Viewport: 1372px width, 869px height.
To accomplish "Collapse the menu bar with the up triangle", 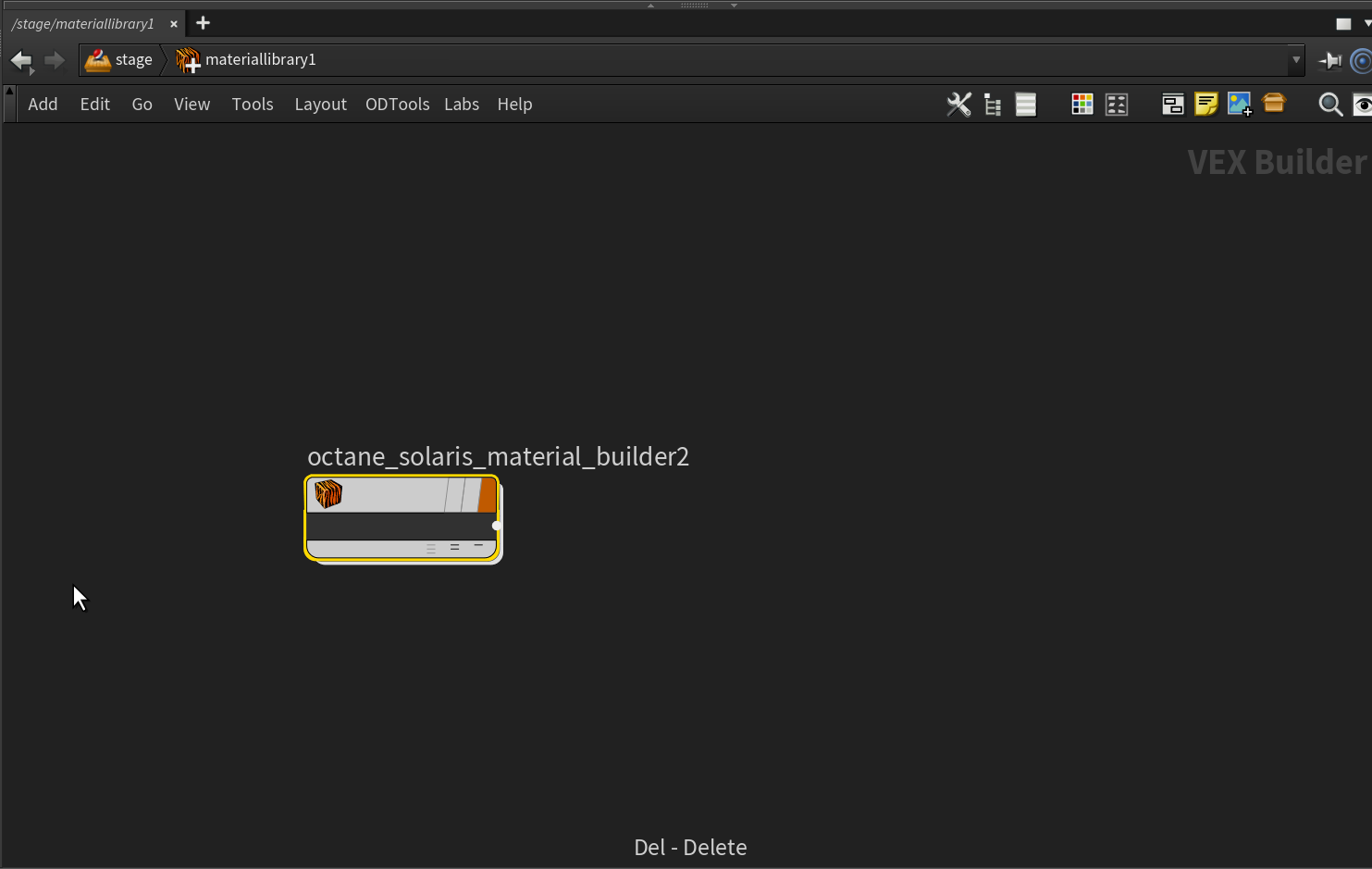I will tap(9, 91).
